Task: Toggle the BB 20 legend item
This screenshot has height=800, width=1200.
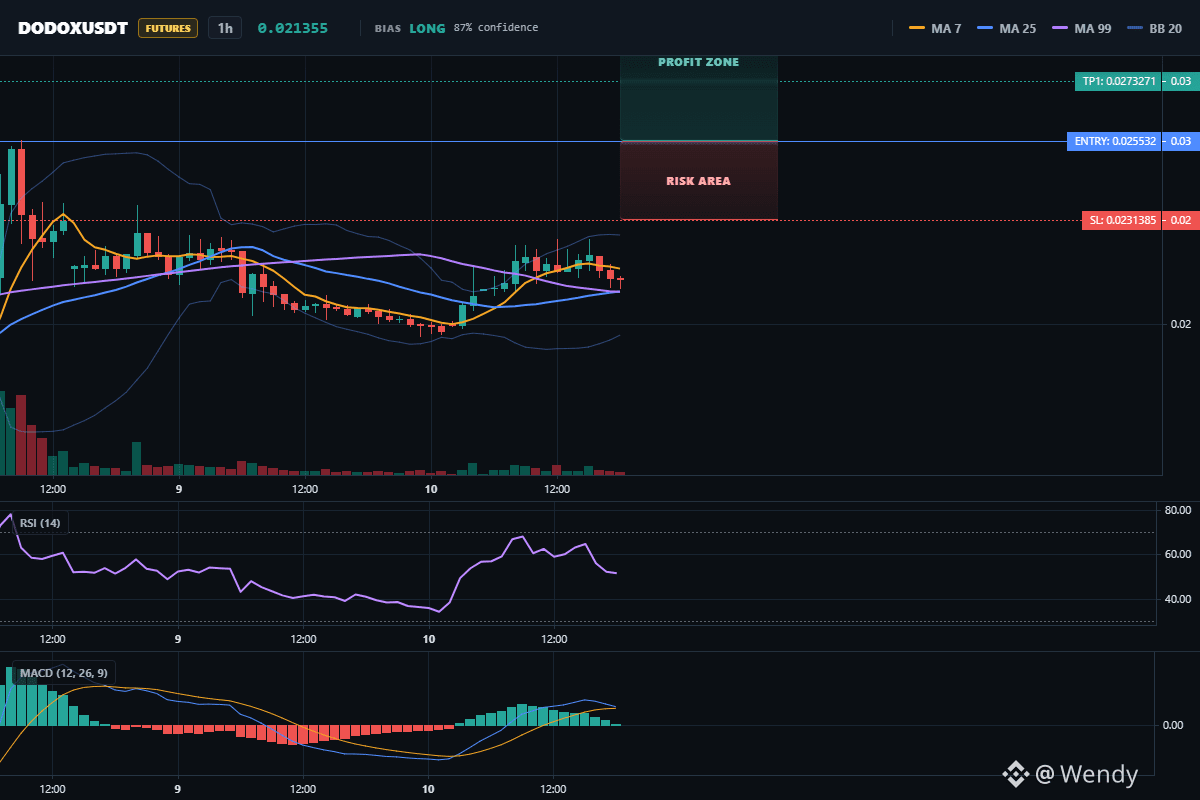Action: [1154, 28]
